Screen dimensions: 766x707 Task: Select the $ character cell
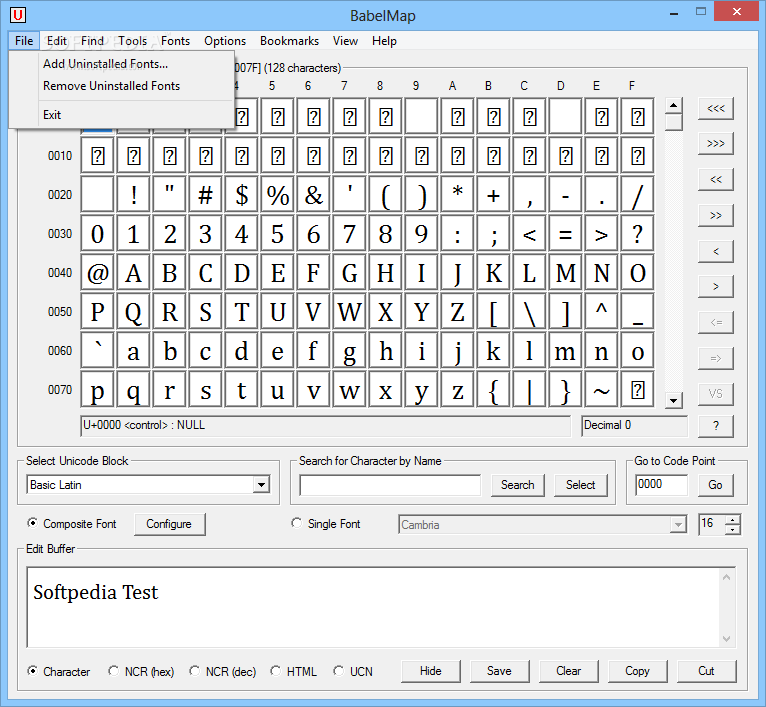click(x=242, y=194)
